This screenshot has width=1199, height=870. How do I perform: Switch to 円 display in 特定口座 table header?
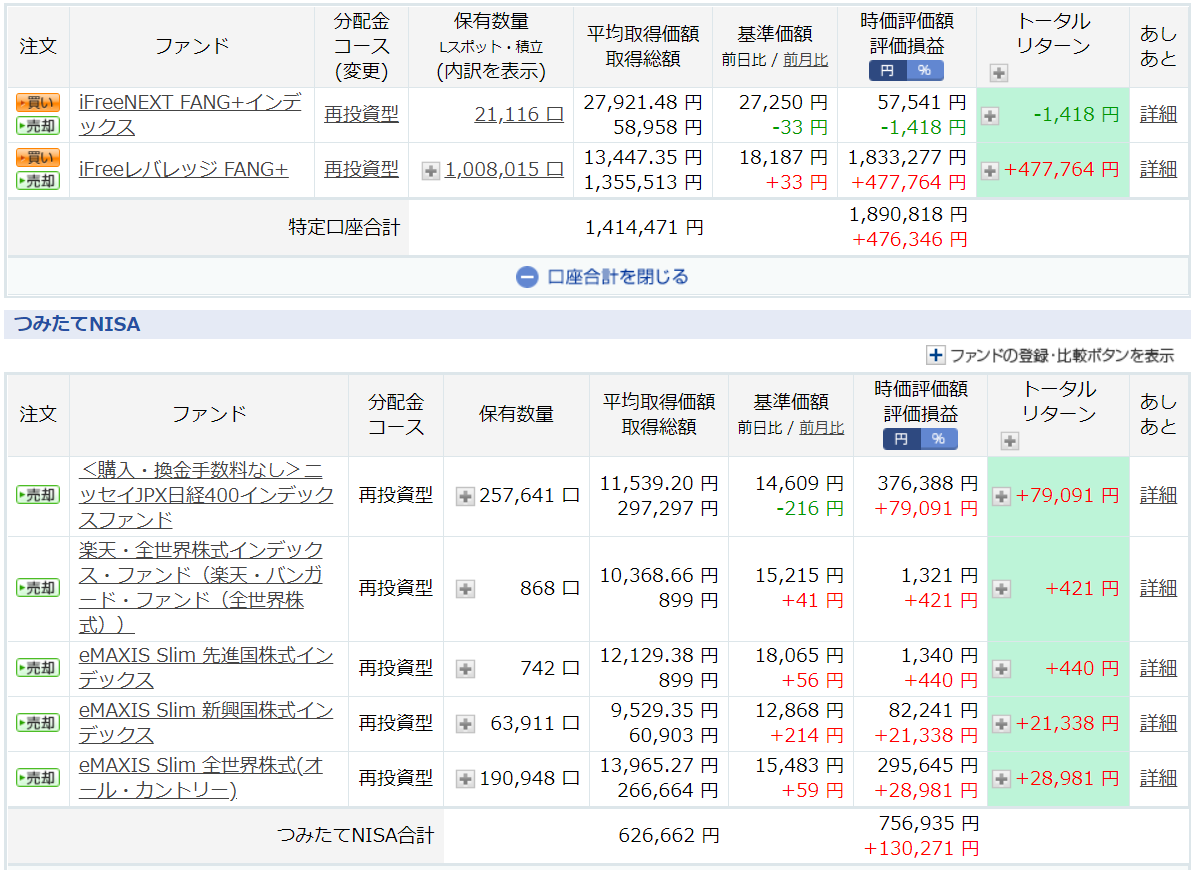(x=887, y=70)
